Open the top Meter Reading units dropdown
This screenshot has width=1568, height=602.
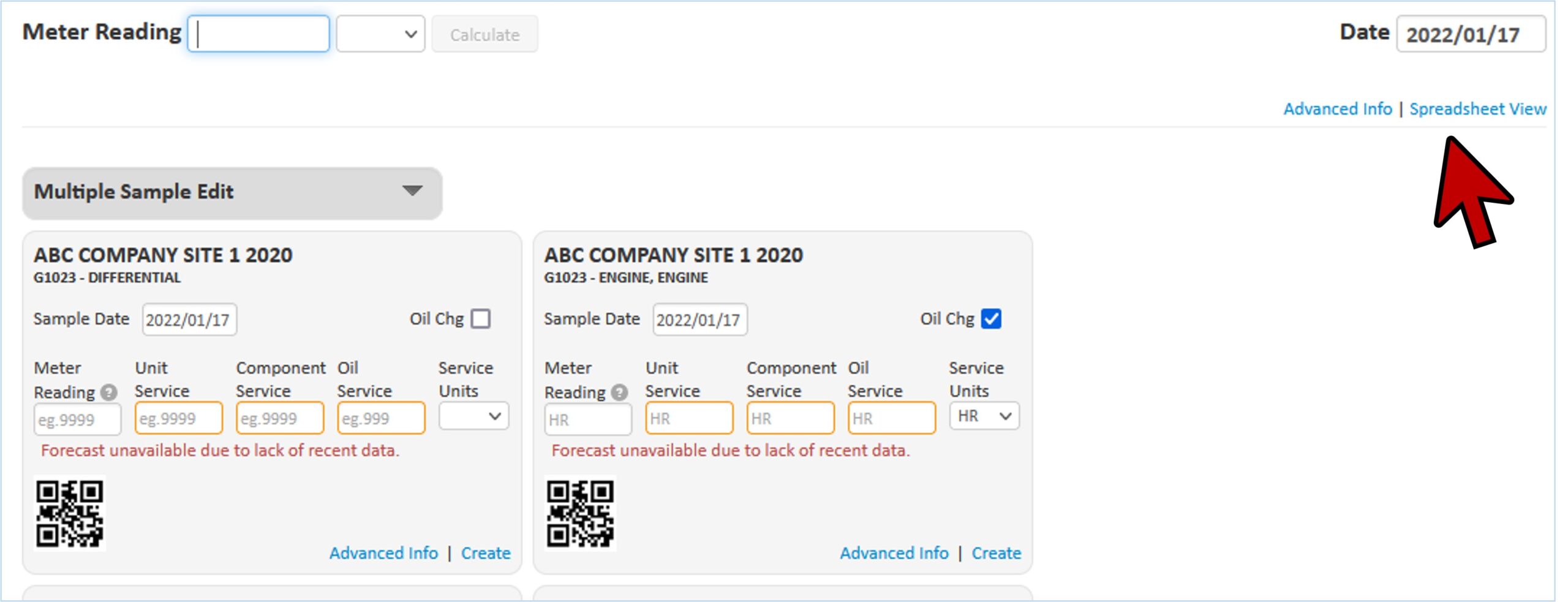coord(380,34)
